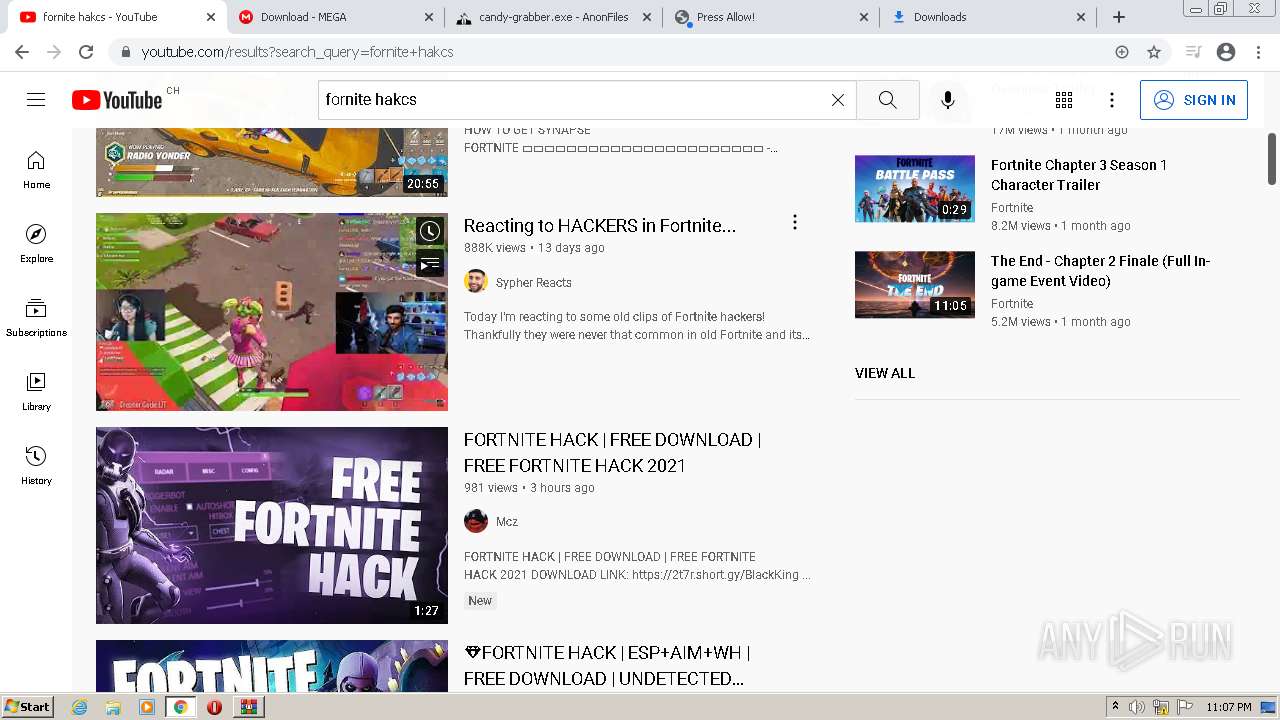
Task: Open options for Reacting to HACKERS video
Action: click(795, 222)
